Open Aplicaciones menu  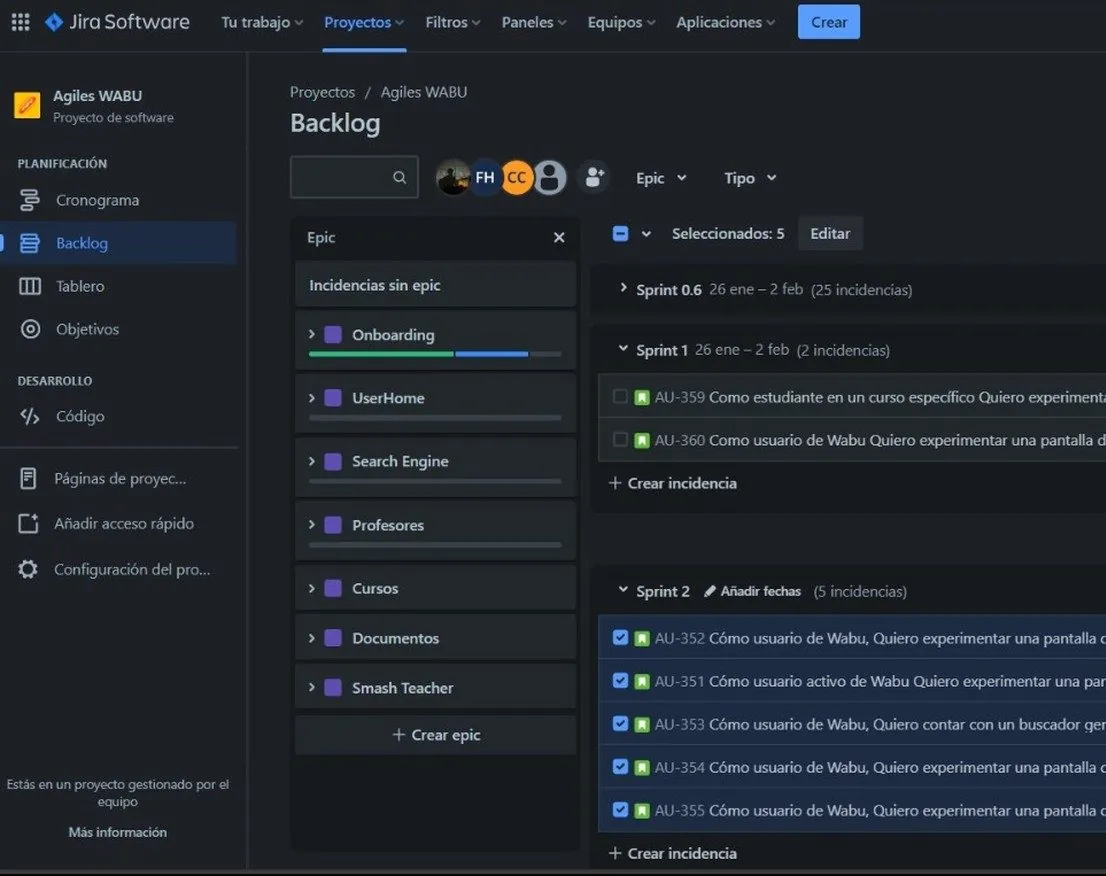pos(725,23)
